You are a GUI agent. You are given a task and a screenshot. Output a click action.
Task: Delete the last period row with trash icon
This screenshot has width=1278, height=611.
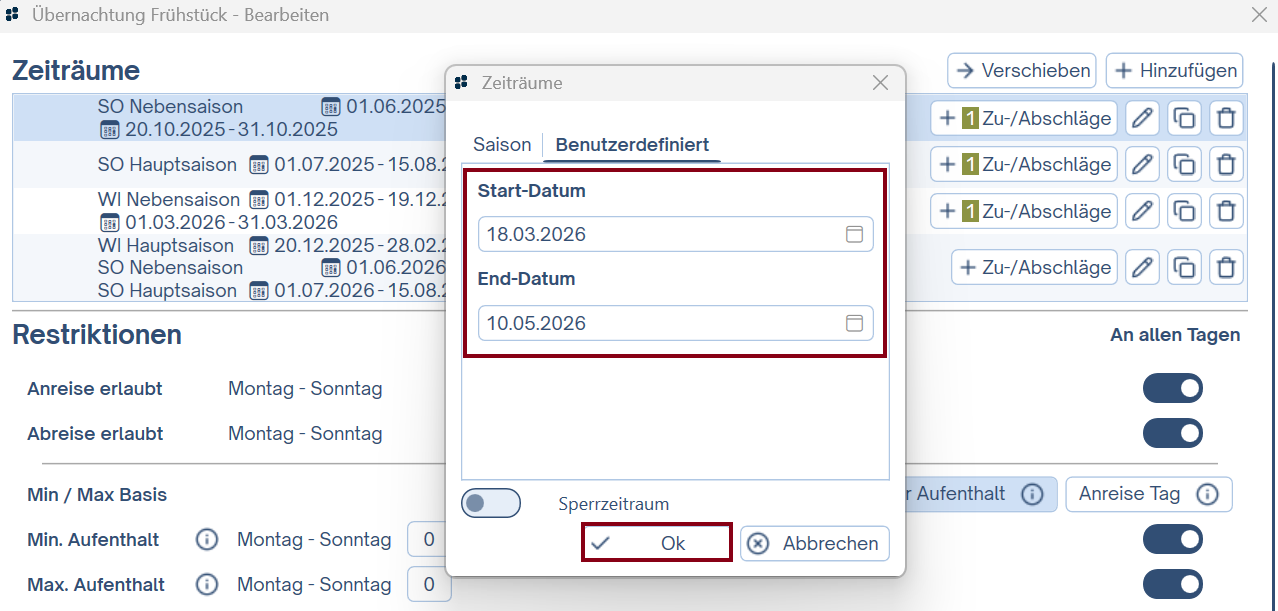click(1226, 267)
